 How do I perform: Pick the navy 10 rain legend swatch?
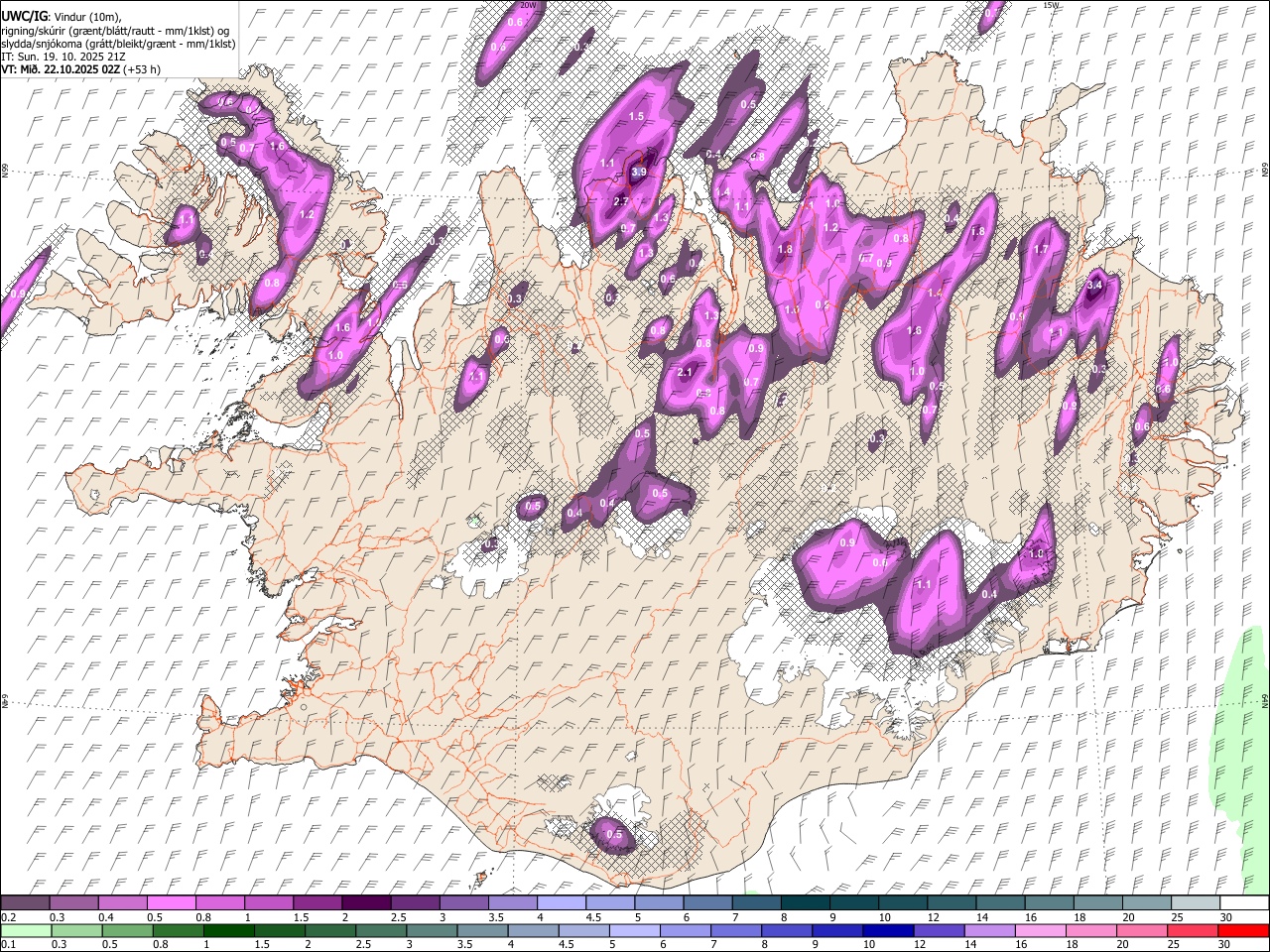point(886,930)
